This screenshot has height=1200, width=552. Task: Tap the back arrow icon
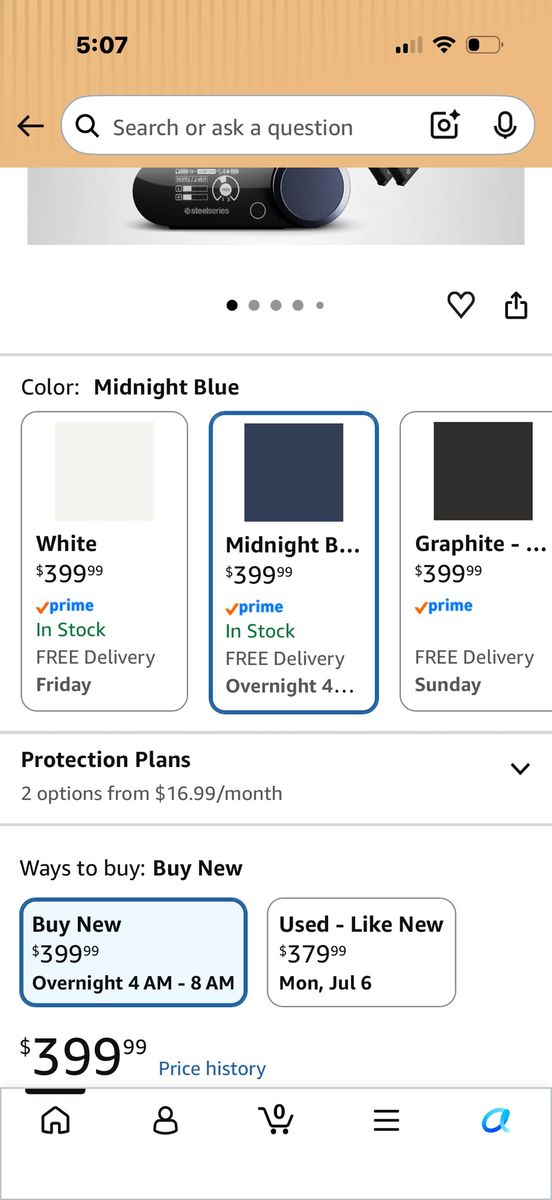(x=31, y=127)
